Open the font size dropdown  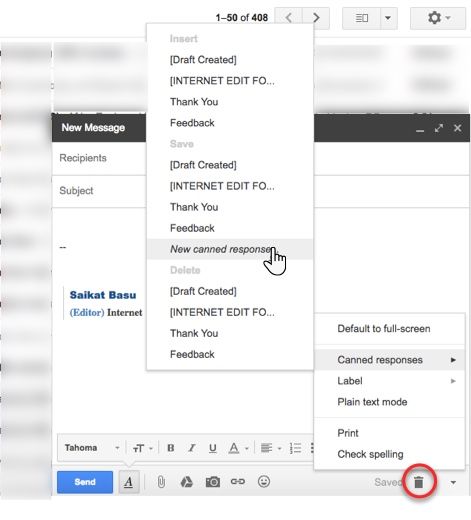[x=143, y=448]
